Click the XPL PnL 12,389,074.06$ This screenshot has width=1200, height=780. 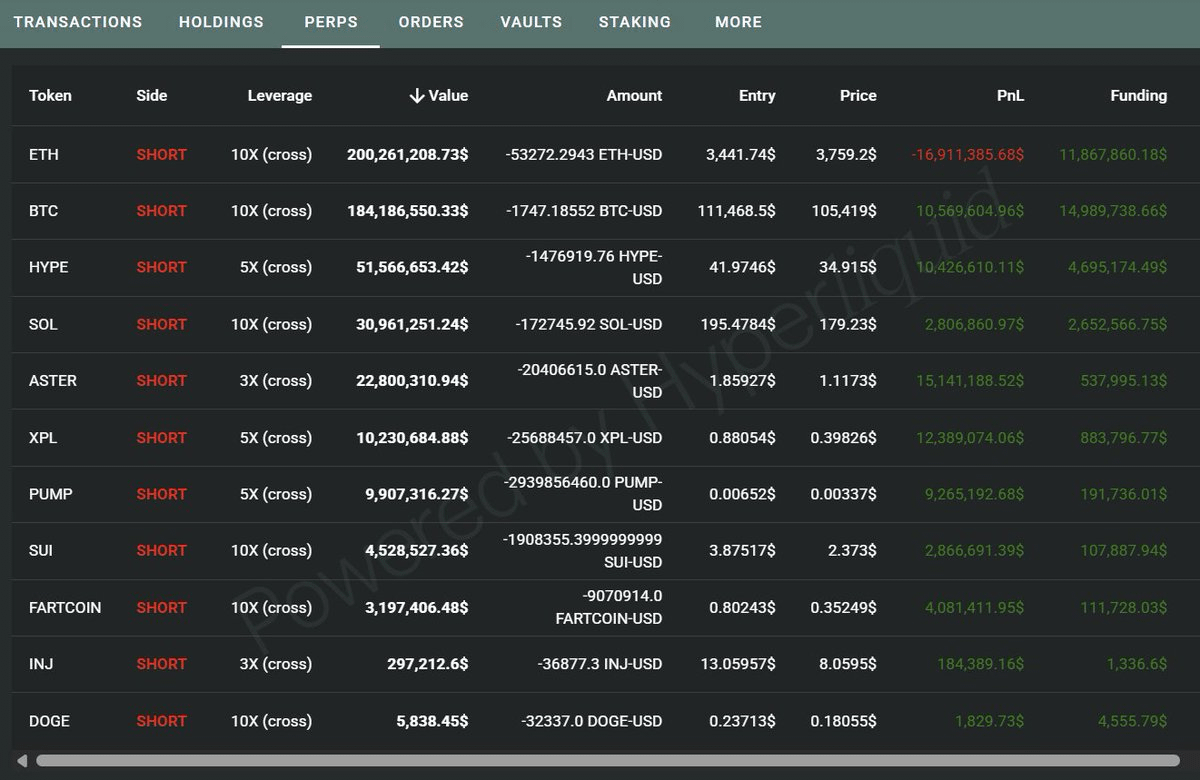tap(970, 438)
